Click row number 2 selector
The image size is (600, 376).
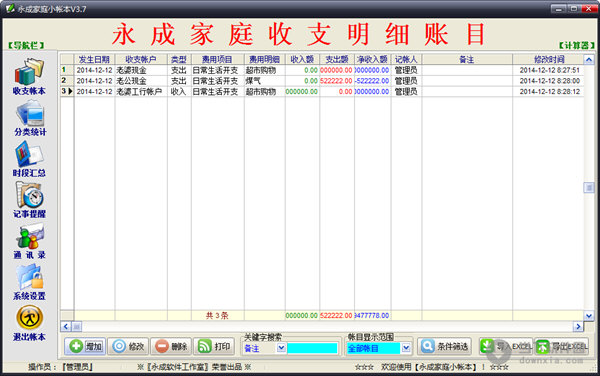point(67,81)
